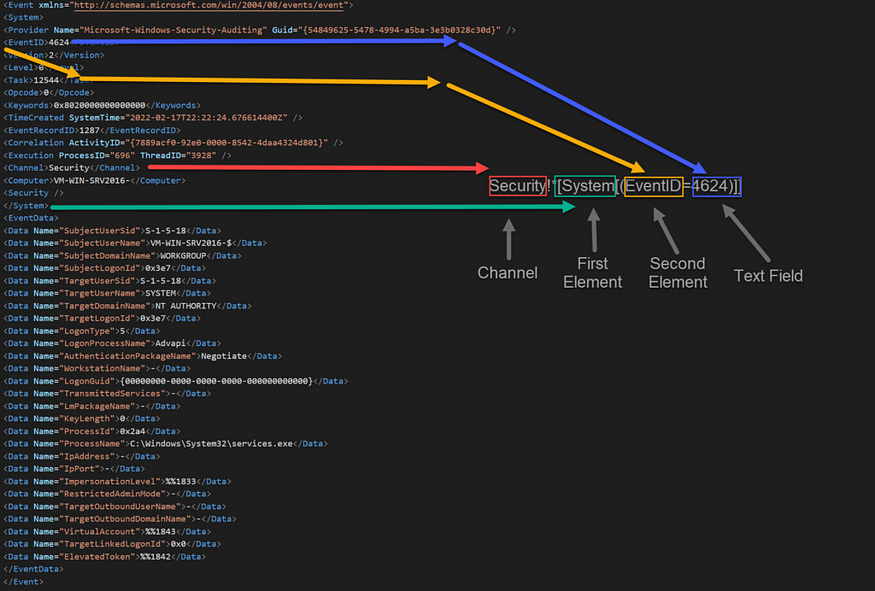Click the closing </System> tag
This screenshot has height=591, width=875.
26,206
